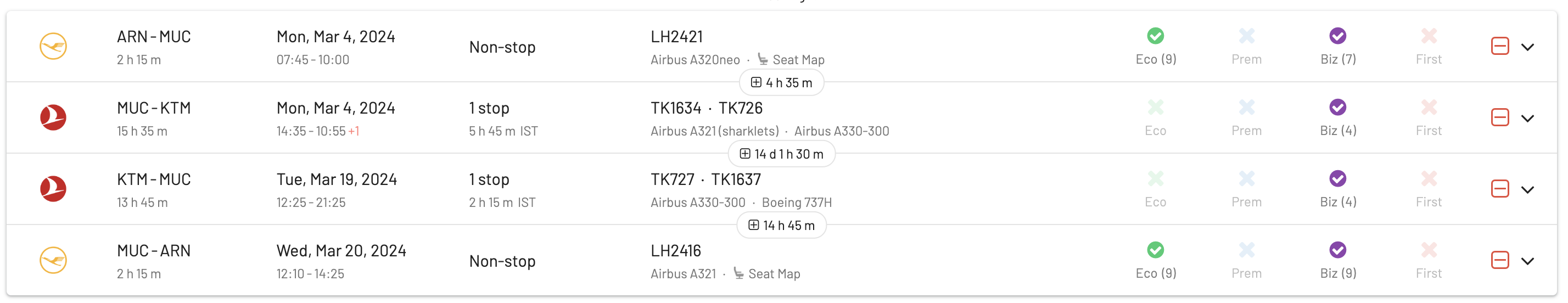Select Biz (4) cabin on TK1634 flight
1568x303 pixels.
pyautogui.click(x=1337, y=117)
